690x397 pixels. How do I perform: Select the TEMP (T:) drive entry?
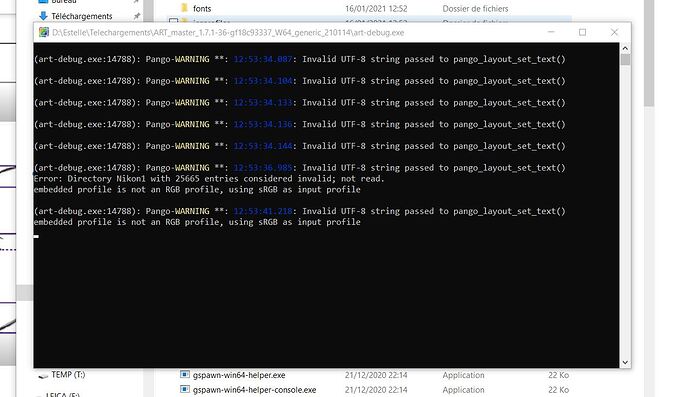pyautogui.click(x=68, y=375)
